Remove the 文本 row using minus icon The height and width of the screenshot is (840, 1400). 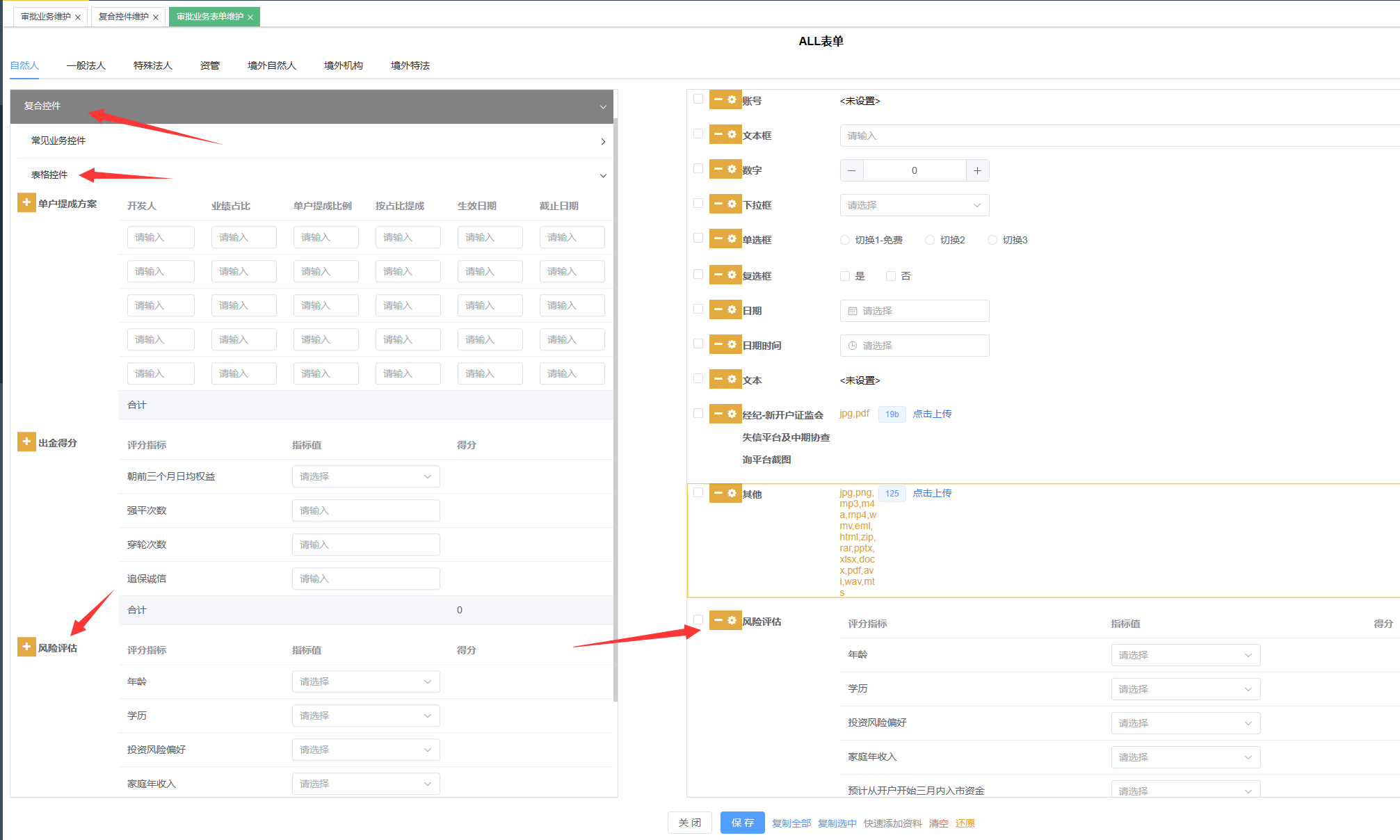(x=718, y=380)
